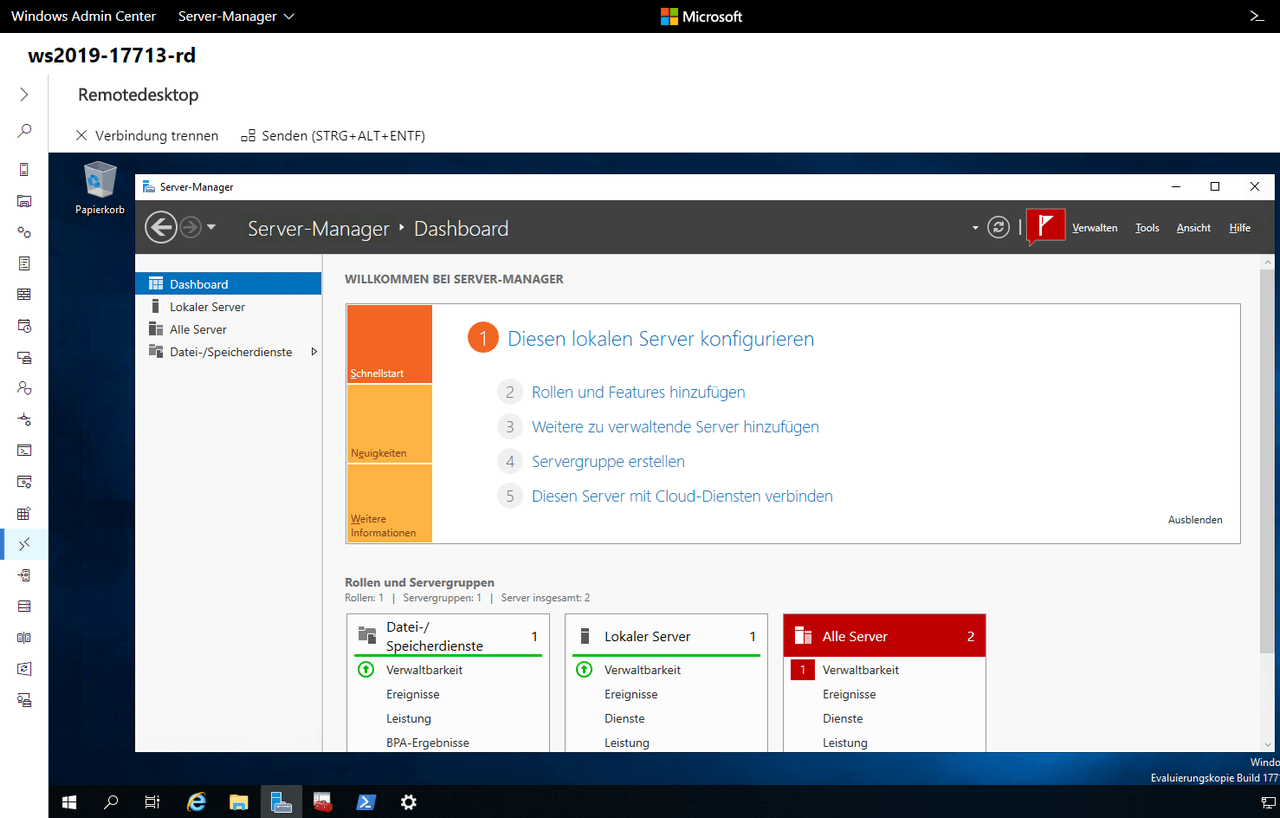Click Diesen Server mit Cloud-Diensten verbinden
The height and width of the screenshot is (818, 1280).
coord(682,496)
